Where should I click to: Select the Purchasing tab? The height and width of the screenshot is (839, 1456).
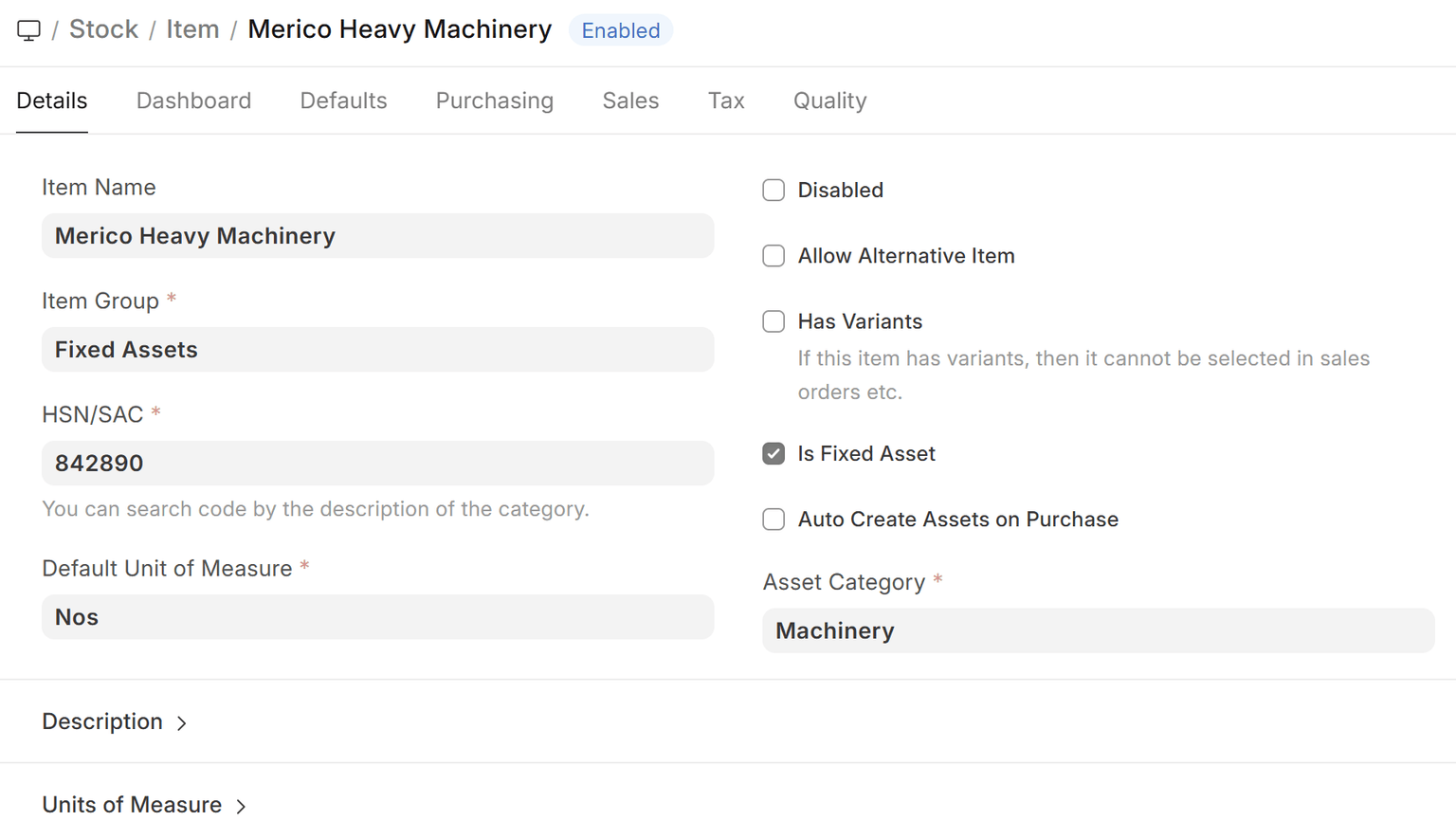(494, 100)
